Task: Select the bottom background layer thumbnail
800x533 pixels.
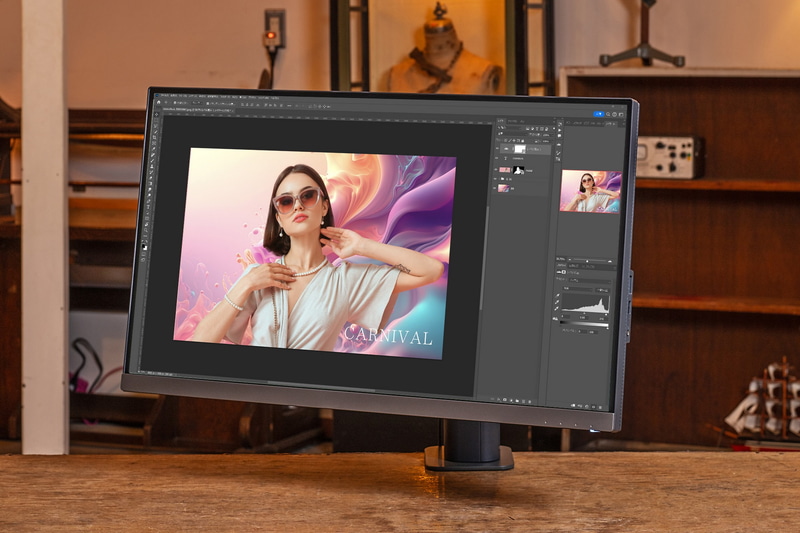Action: tap(504, 188)
